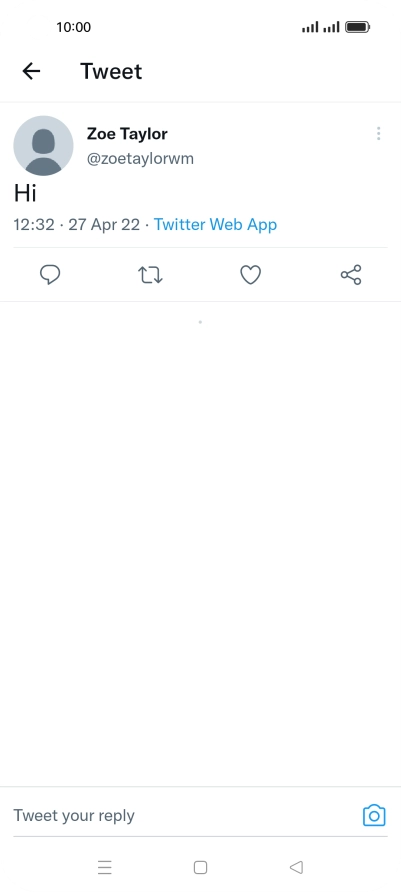Tap the Android recent apps menu button
The image size is (401, 892).
[x=105, y=867]
